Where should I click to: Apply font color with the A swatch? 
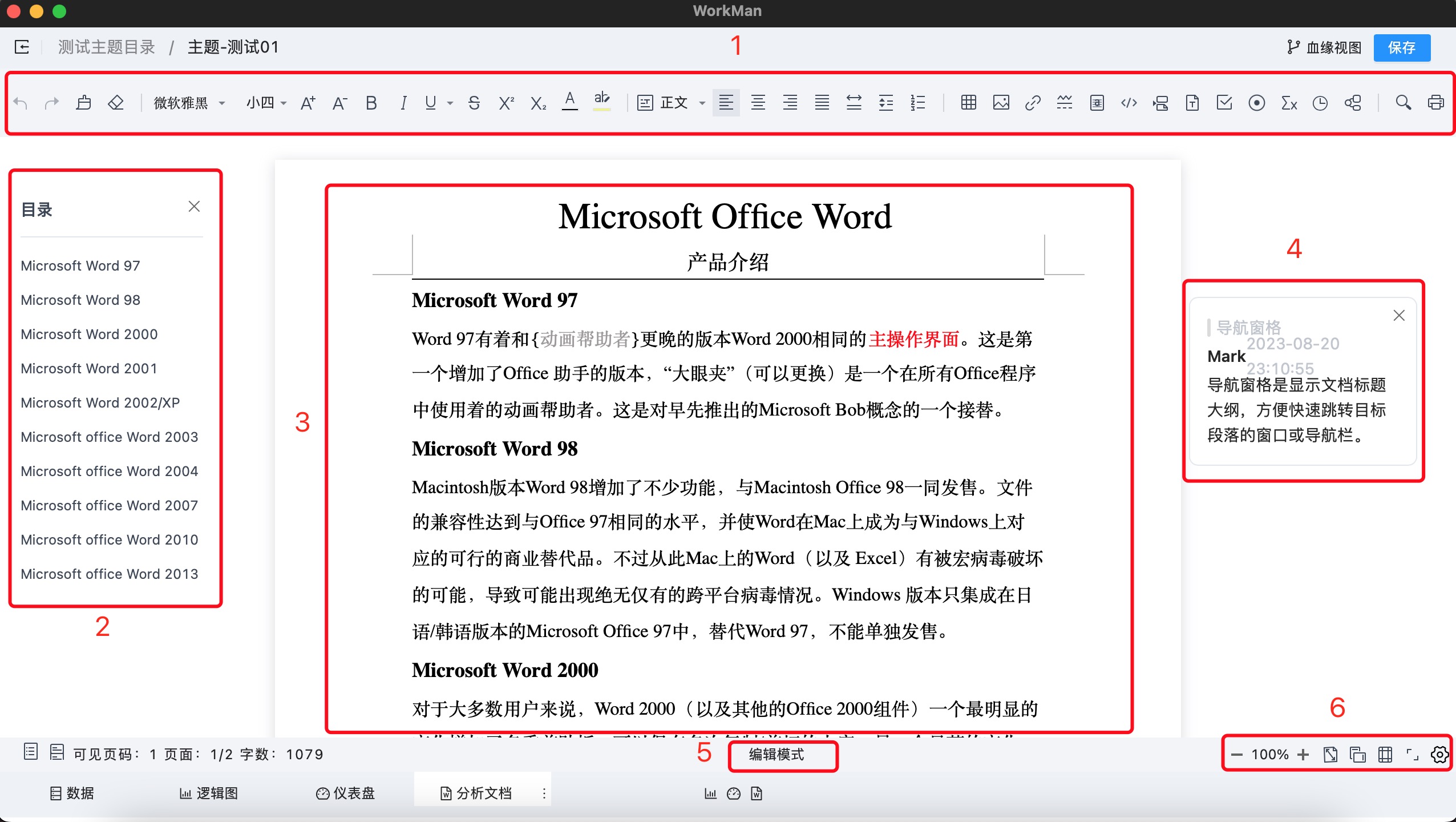570,102
